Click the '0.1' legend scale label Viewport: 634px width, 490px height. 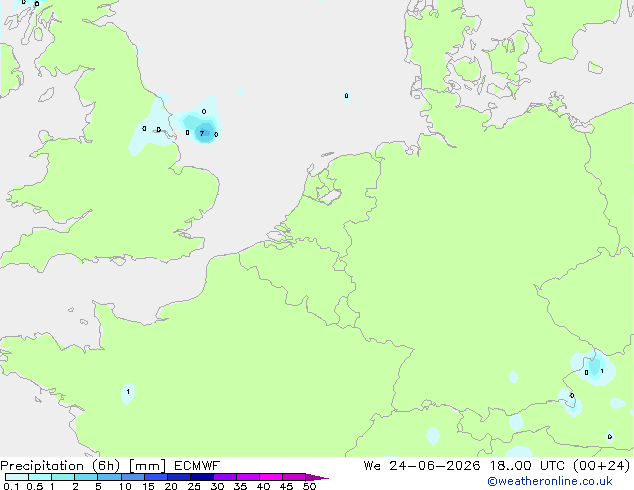coord(11,486)
